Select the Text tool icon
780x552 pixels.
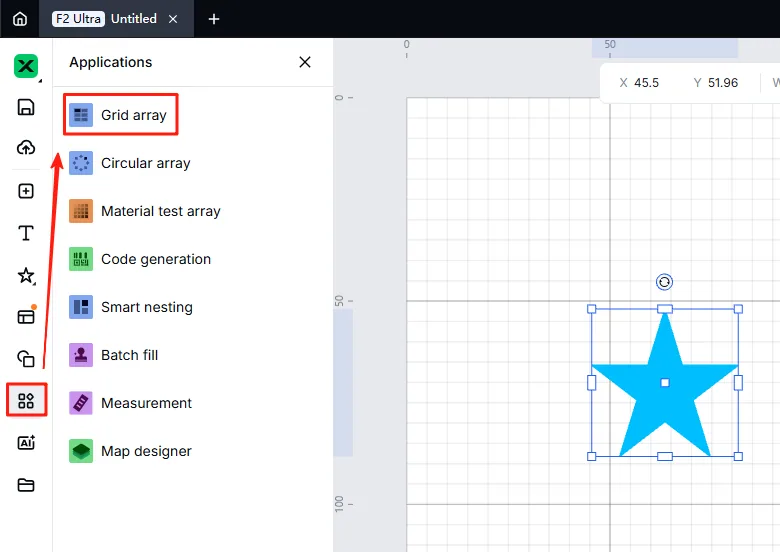26,233
